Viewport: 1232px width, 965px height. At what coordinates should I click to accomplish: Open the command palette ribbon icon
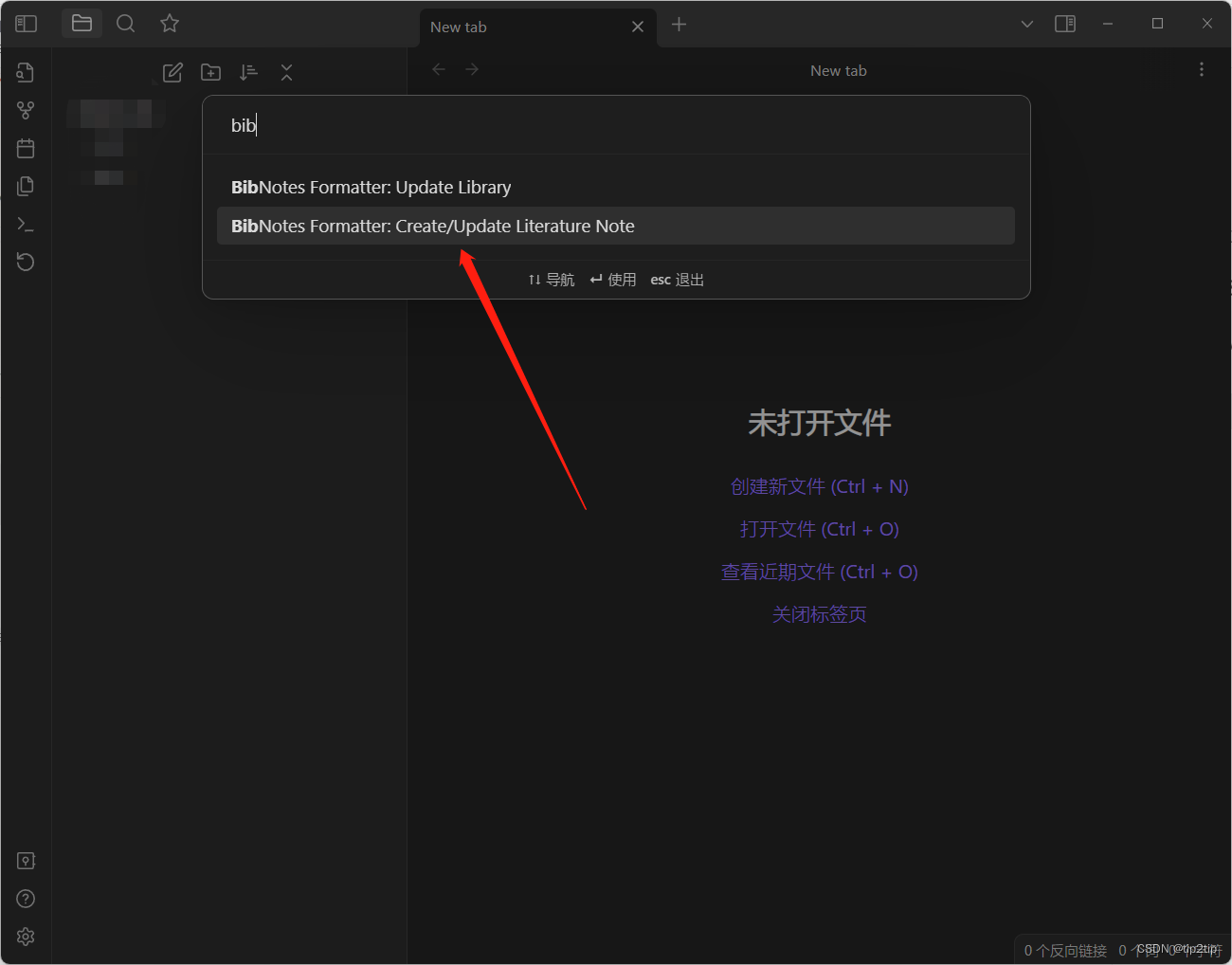pyautogui.click(x=26, y=225)
